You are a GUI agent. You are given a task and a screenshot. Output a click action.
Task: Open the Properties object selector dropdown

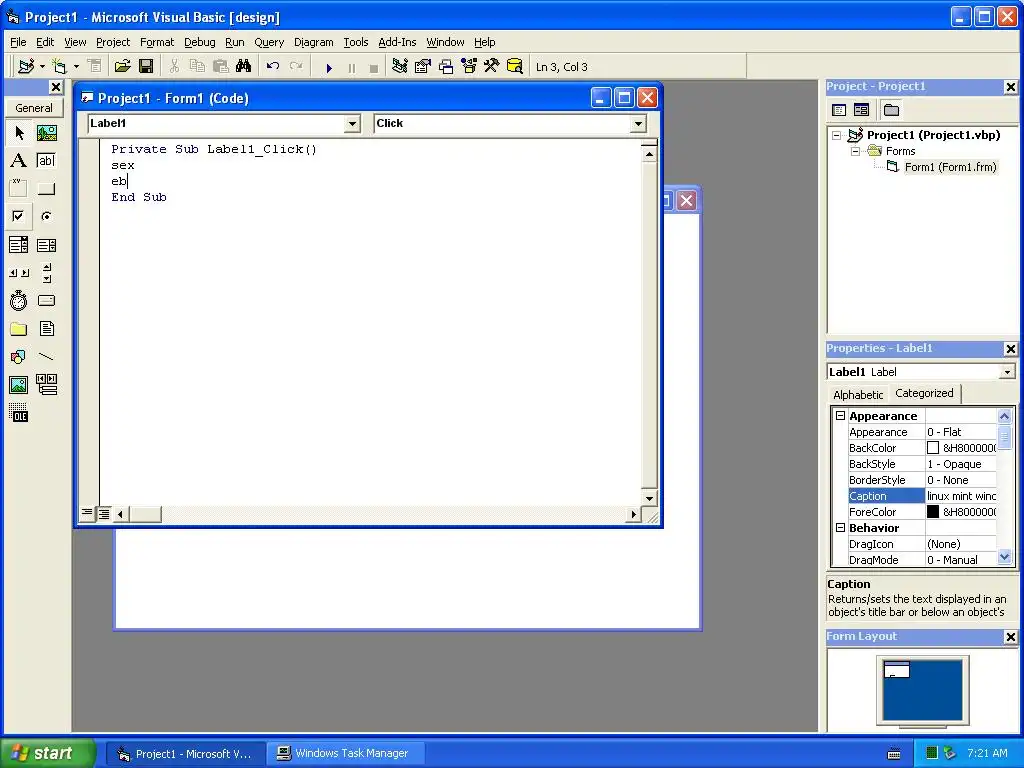pos(1007,372)
